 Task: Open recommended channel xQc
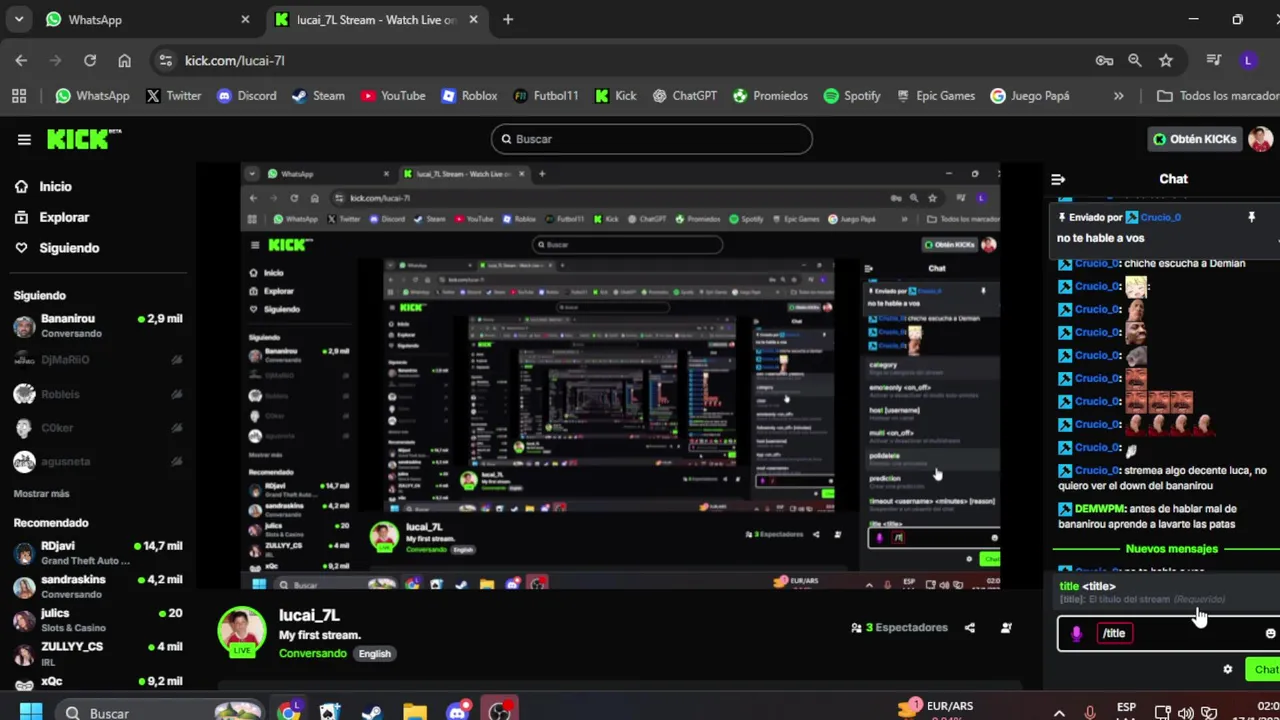[x=97, y=682]
